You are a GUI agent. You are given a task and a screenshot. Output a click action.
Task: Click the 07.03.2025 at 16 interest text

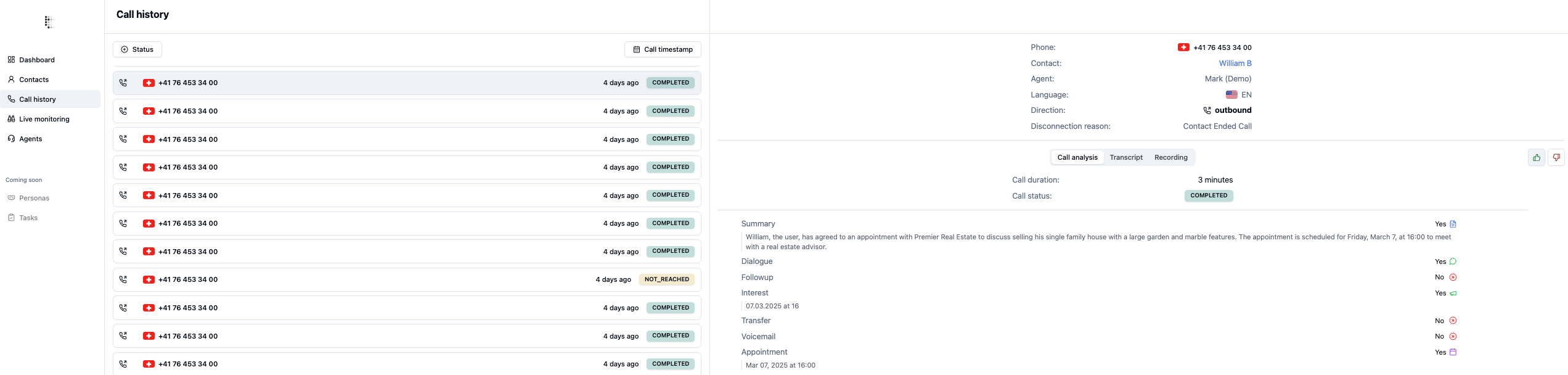772,306
